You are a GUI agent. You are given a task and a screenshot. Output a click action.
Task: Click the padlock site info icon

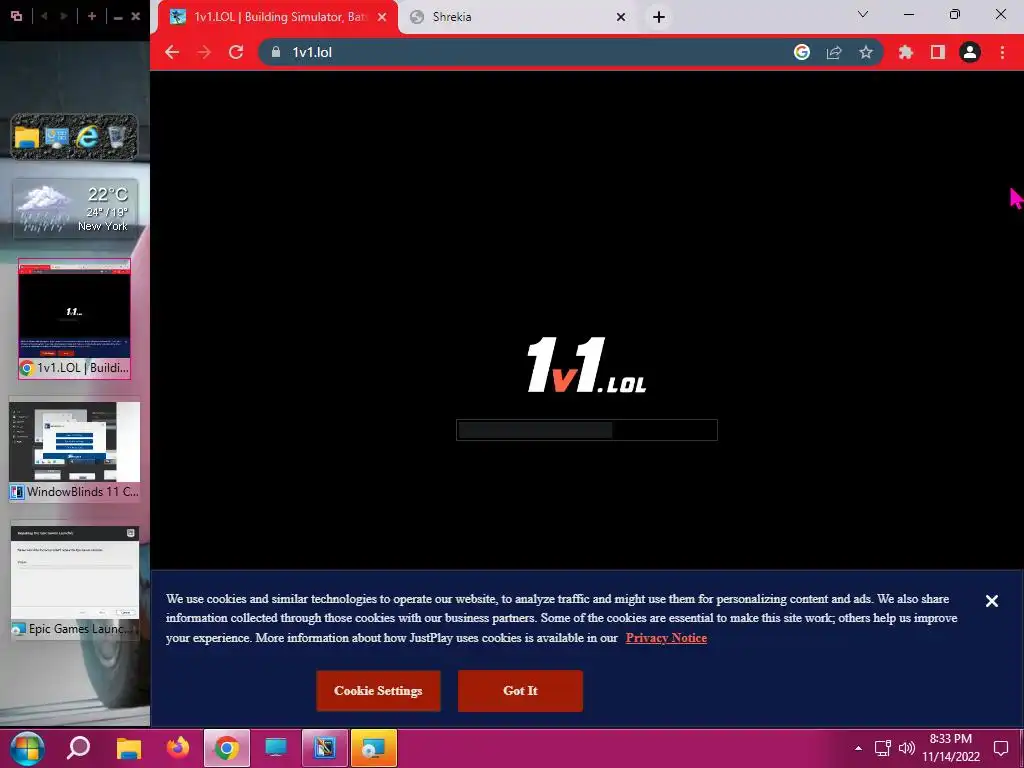[276, 52]
